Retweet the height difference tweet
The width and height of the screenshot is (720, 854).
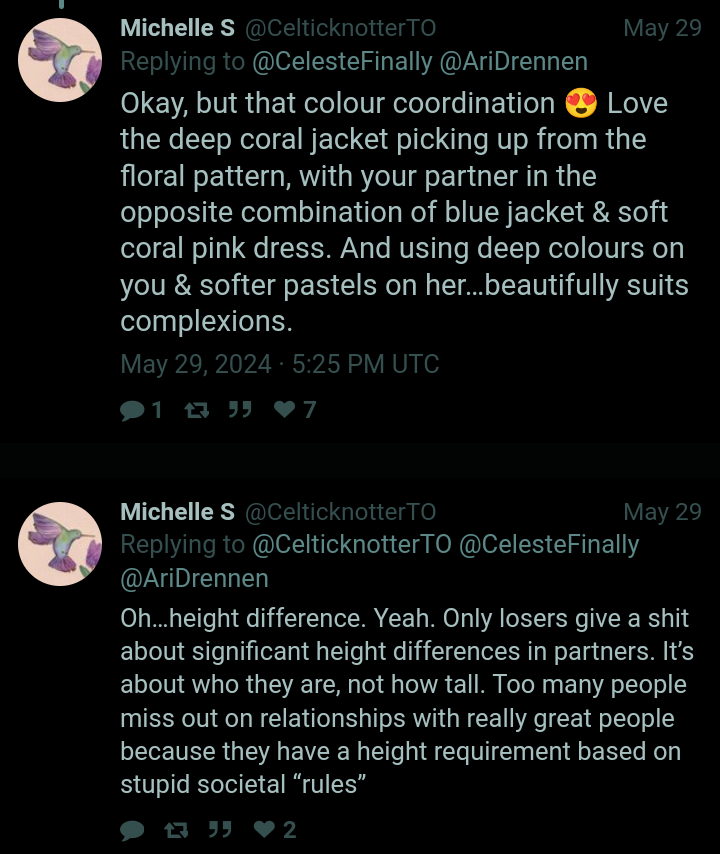point(175,830)
